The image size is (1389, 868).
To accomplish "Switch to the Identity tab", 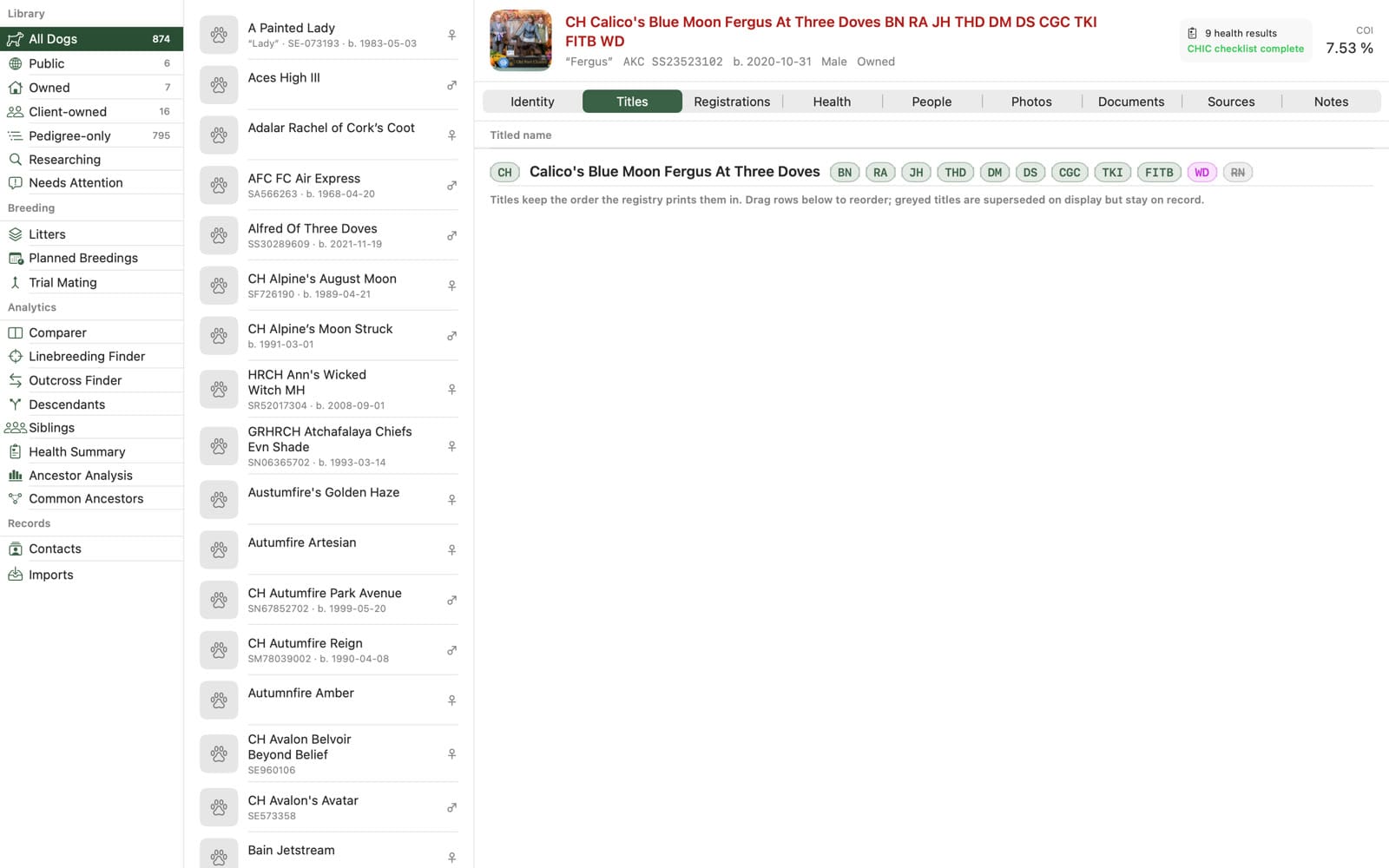I will pyautogui.click(x=532, y=102).
